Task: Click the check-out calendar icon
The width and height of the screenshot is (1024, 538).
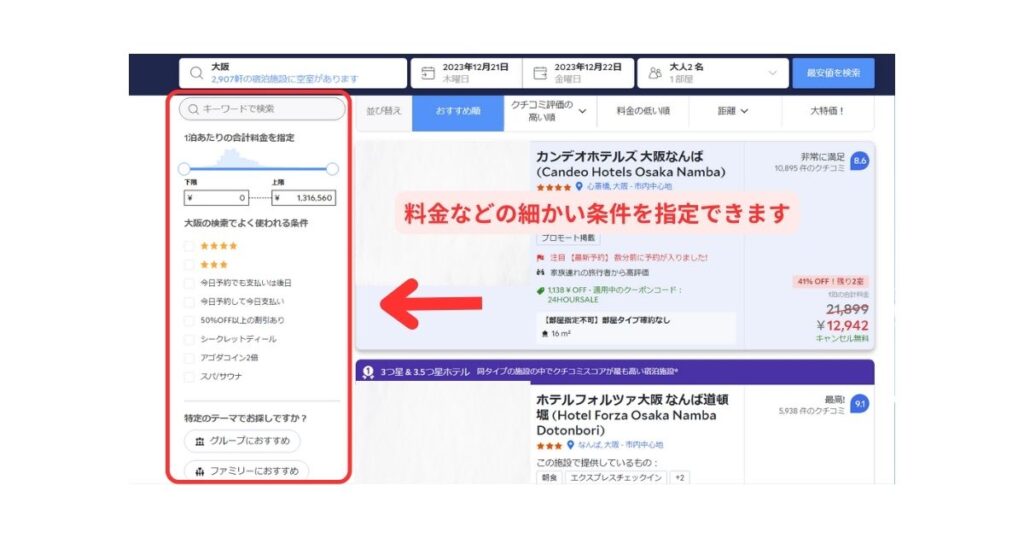Action: (x=540, y=73)
